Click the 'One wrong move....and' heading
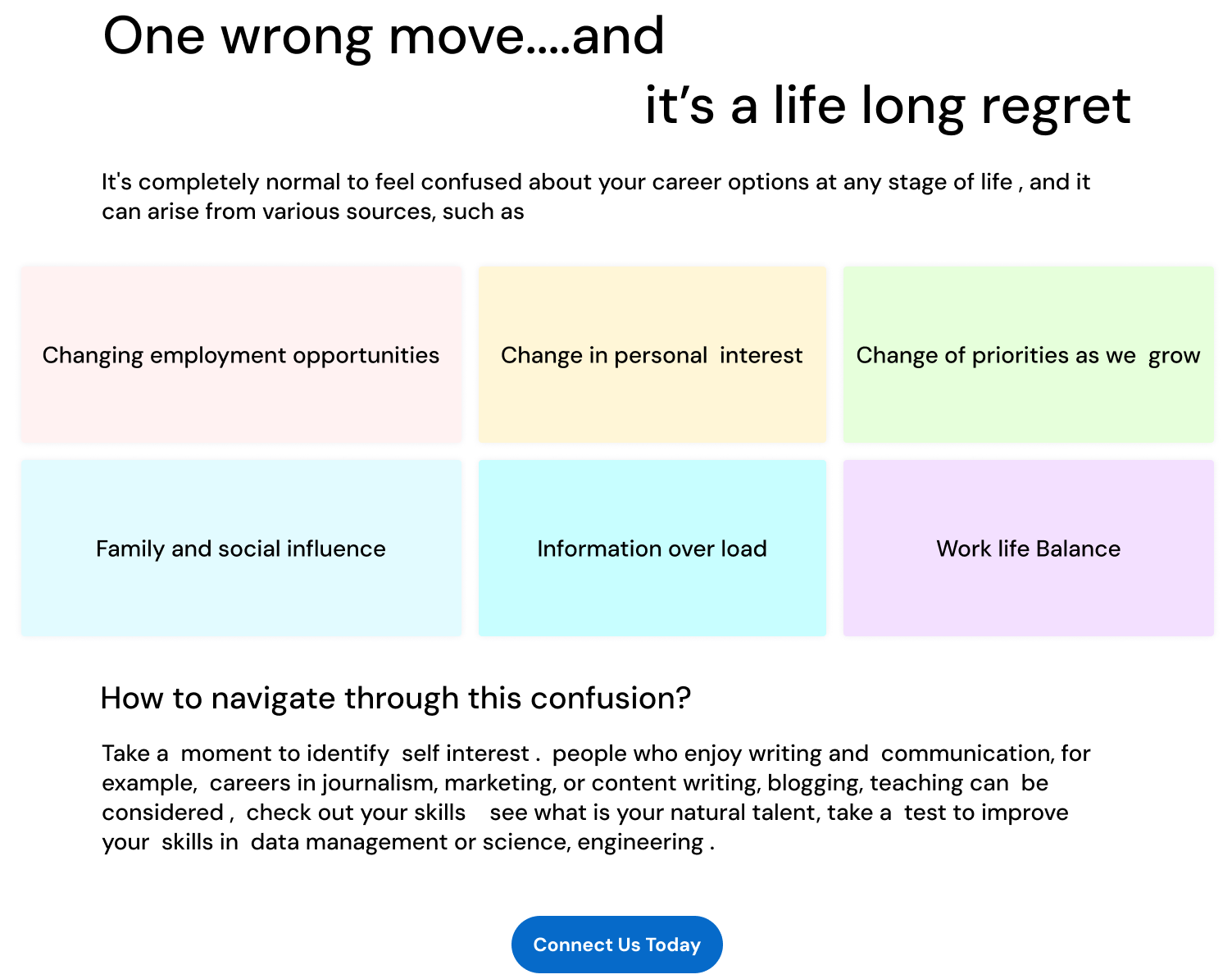The height and width of the screenshot is (979, 1232). [x=384, y=37]
